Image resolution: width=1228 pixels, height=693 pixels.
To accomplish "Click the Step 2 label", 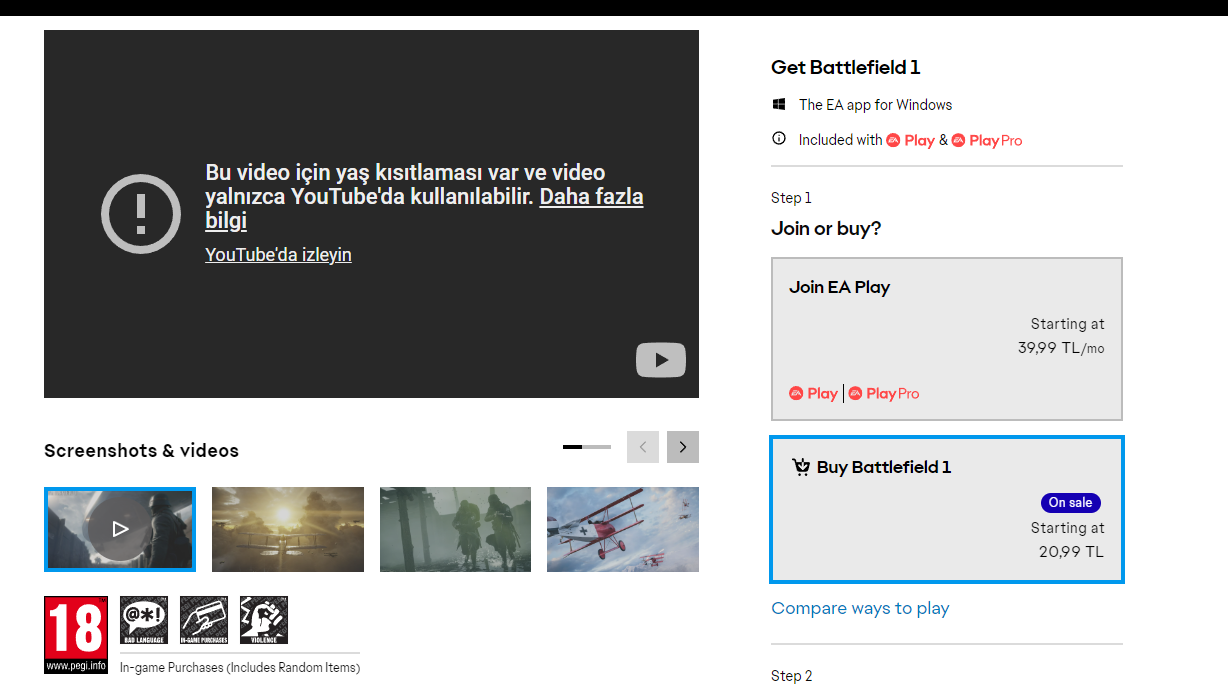I will (792, 676).
